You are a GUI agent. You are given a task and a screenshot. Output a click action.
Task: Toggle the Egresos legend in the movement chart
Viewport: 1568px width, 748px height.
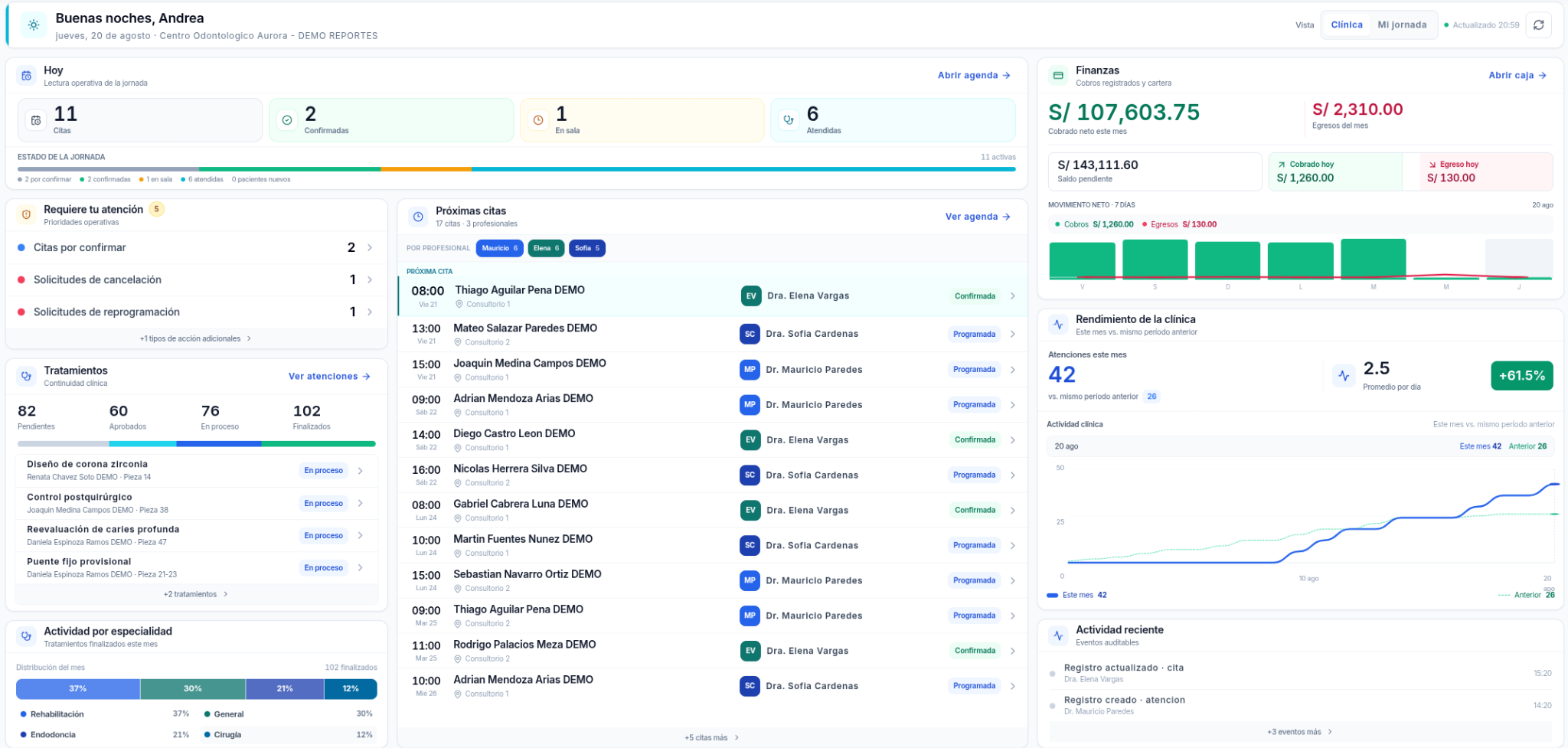click(x=1179, y=224)
